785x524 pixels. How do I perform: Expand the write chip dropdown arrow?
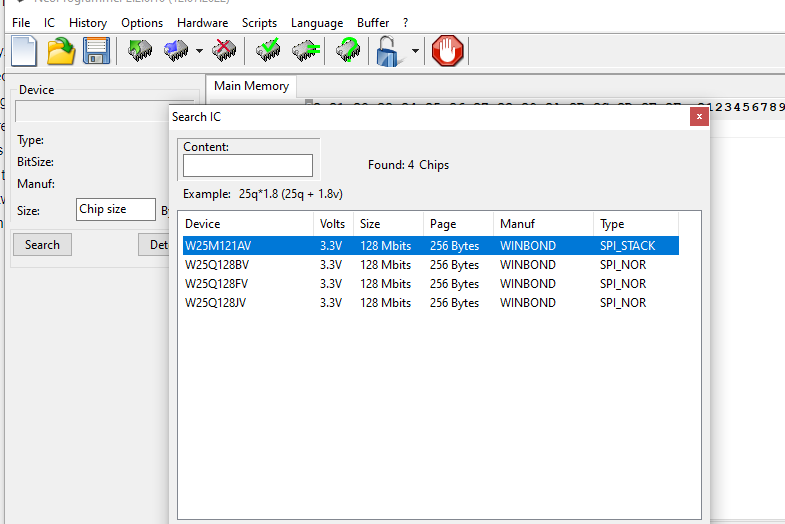click(200, 51)
